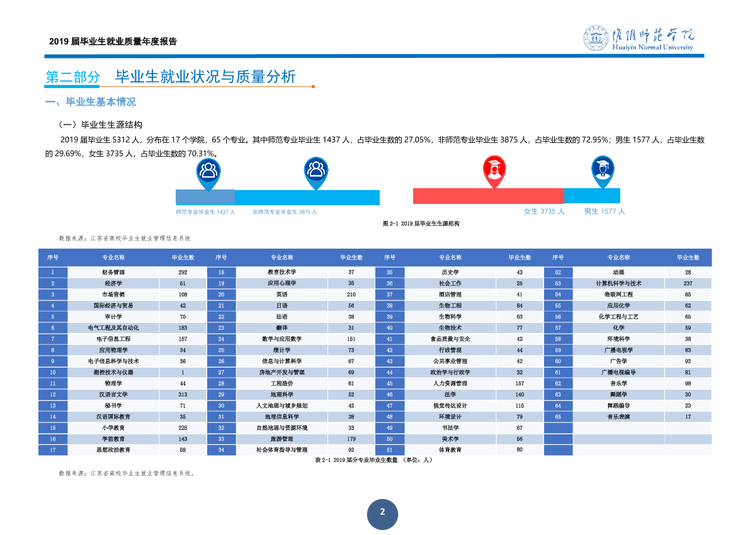Click the 男生 1577 人 label
The width and height of the screenshot is (750, 535).
coord(604,211)
